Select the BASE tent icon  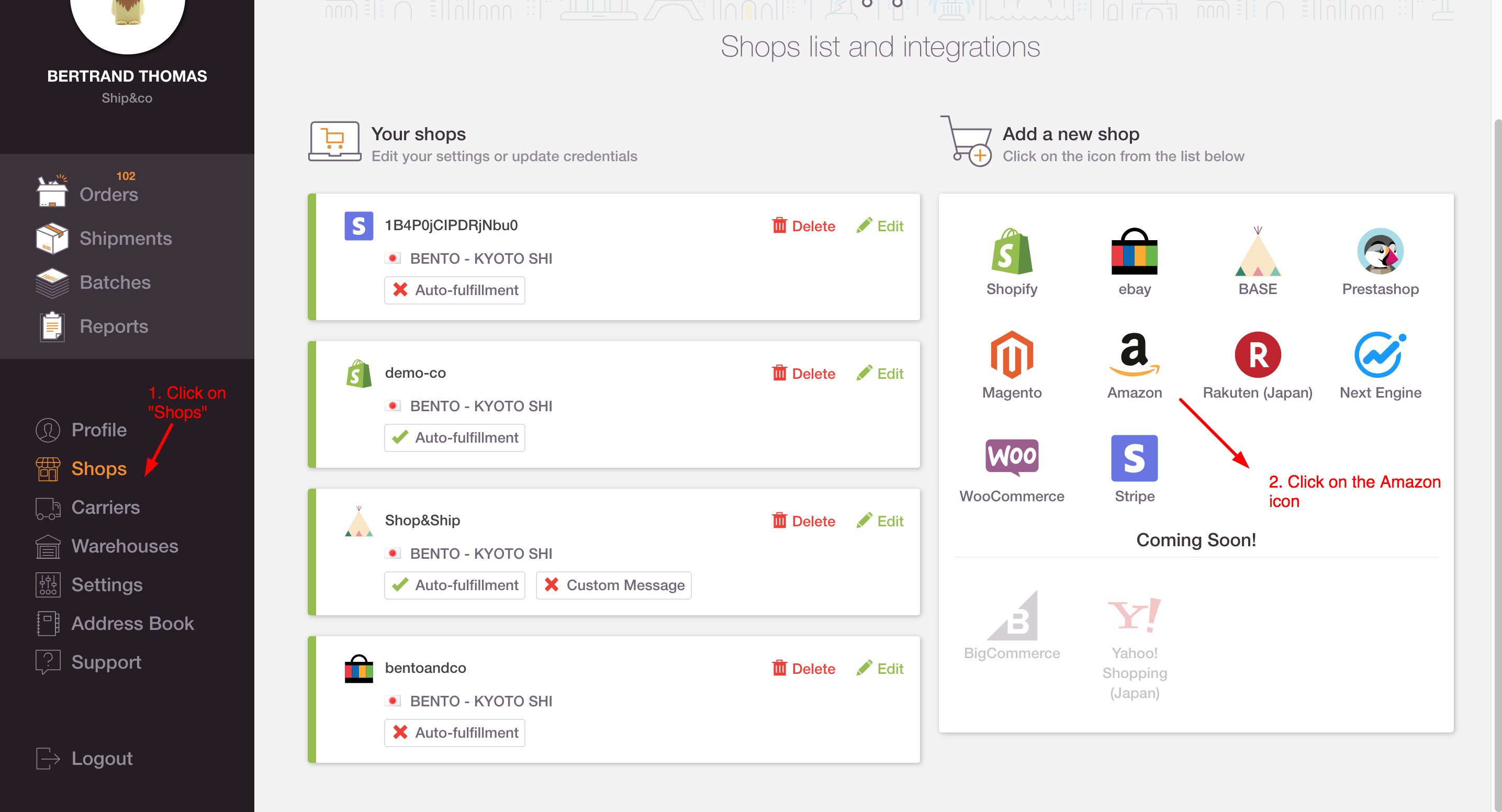click(x=1258, y=252)
